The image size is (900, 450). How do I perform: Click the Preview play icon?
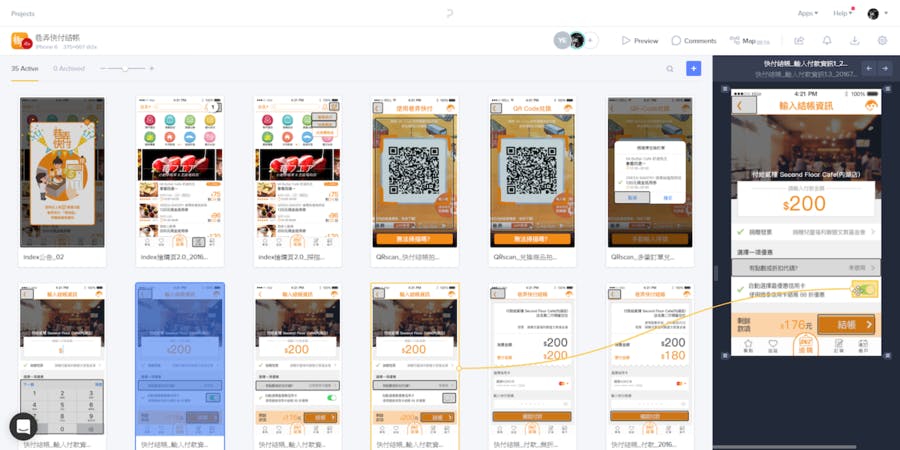(626, 41)
